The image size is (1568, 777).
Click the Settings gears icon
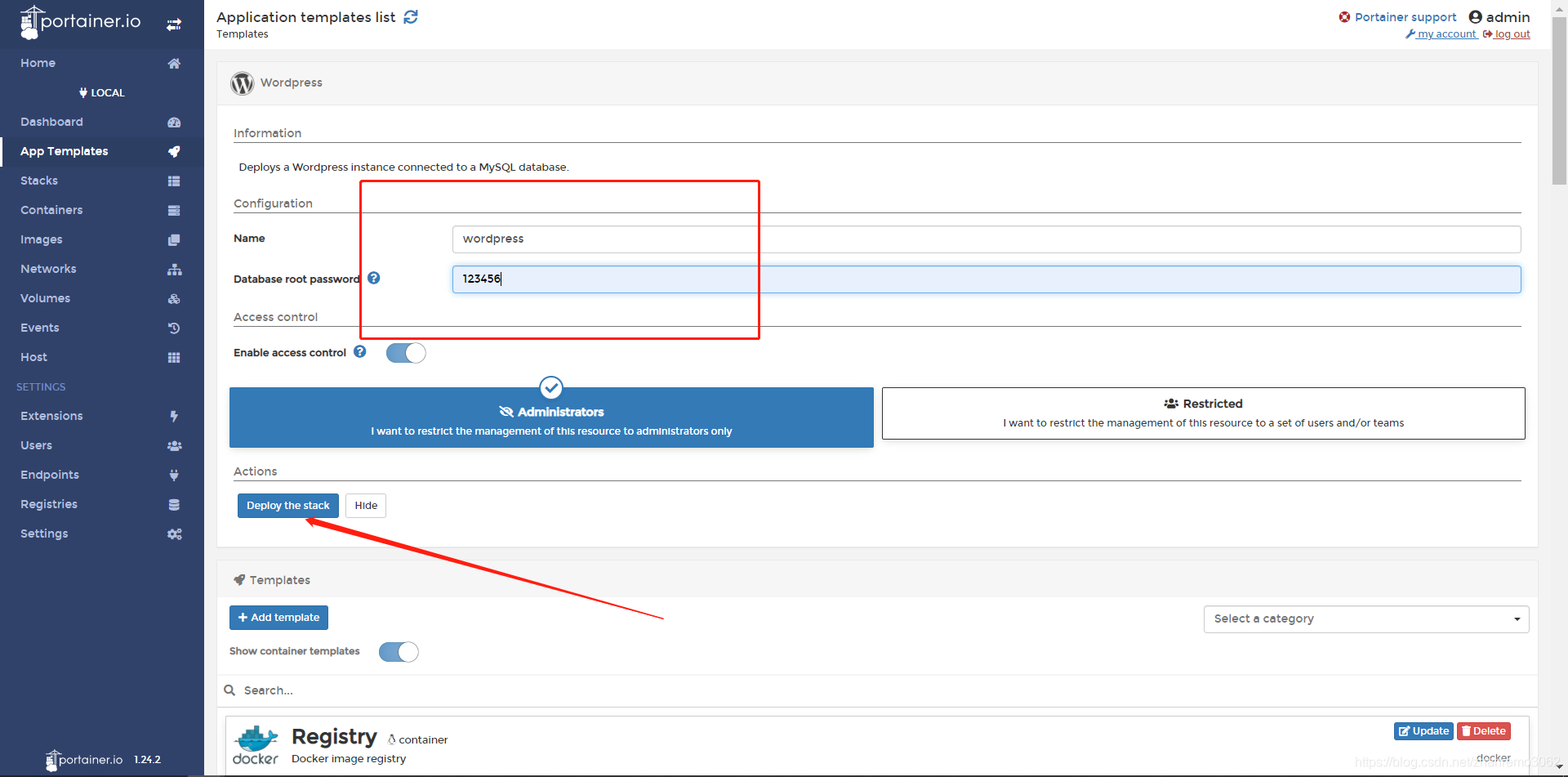[174, 534]
